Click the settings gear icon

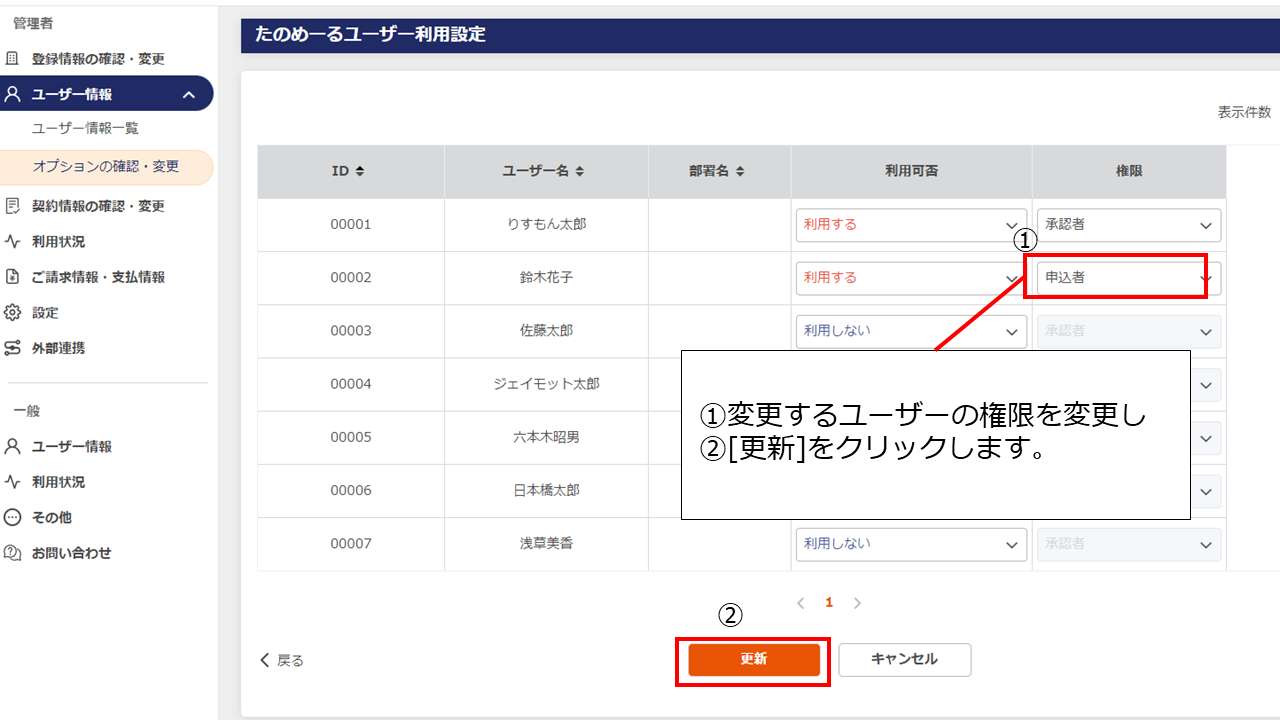(12, 313)
